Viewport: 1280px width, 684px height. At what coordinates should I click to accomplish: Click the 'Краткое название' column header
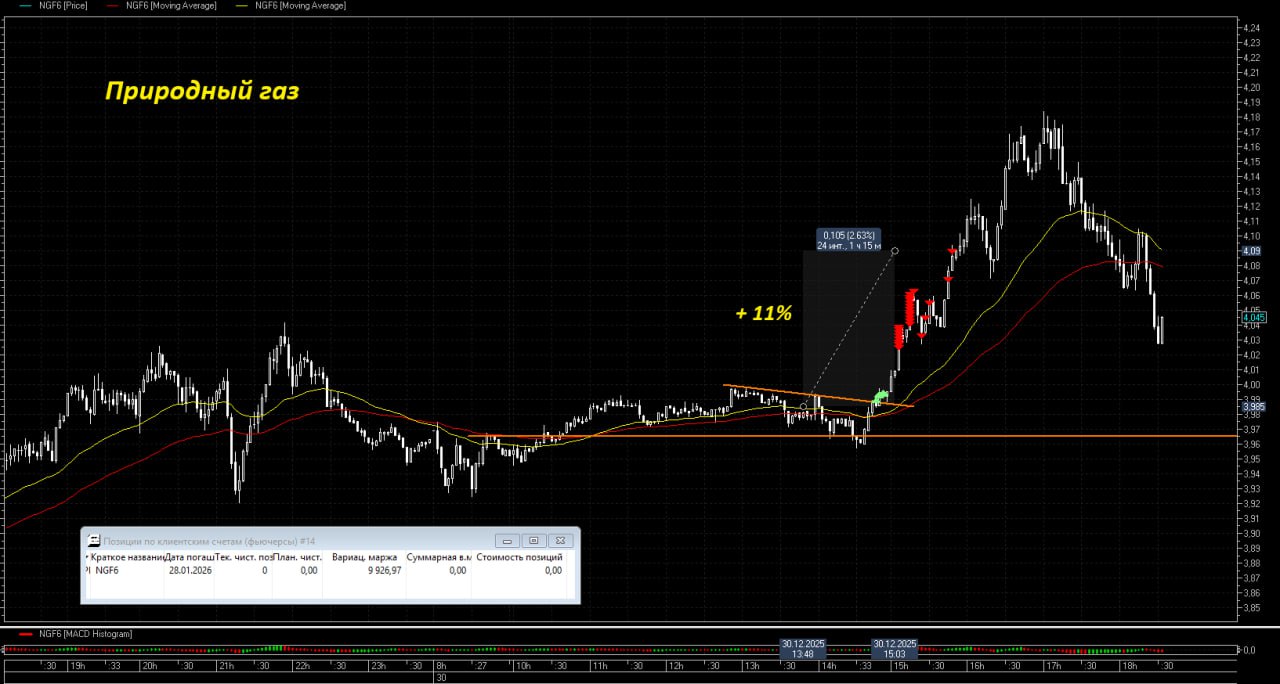[x=126, y=557]
